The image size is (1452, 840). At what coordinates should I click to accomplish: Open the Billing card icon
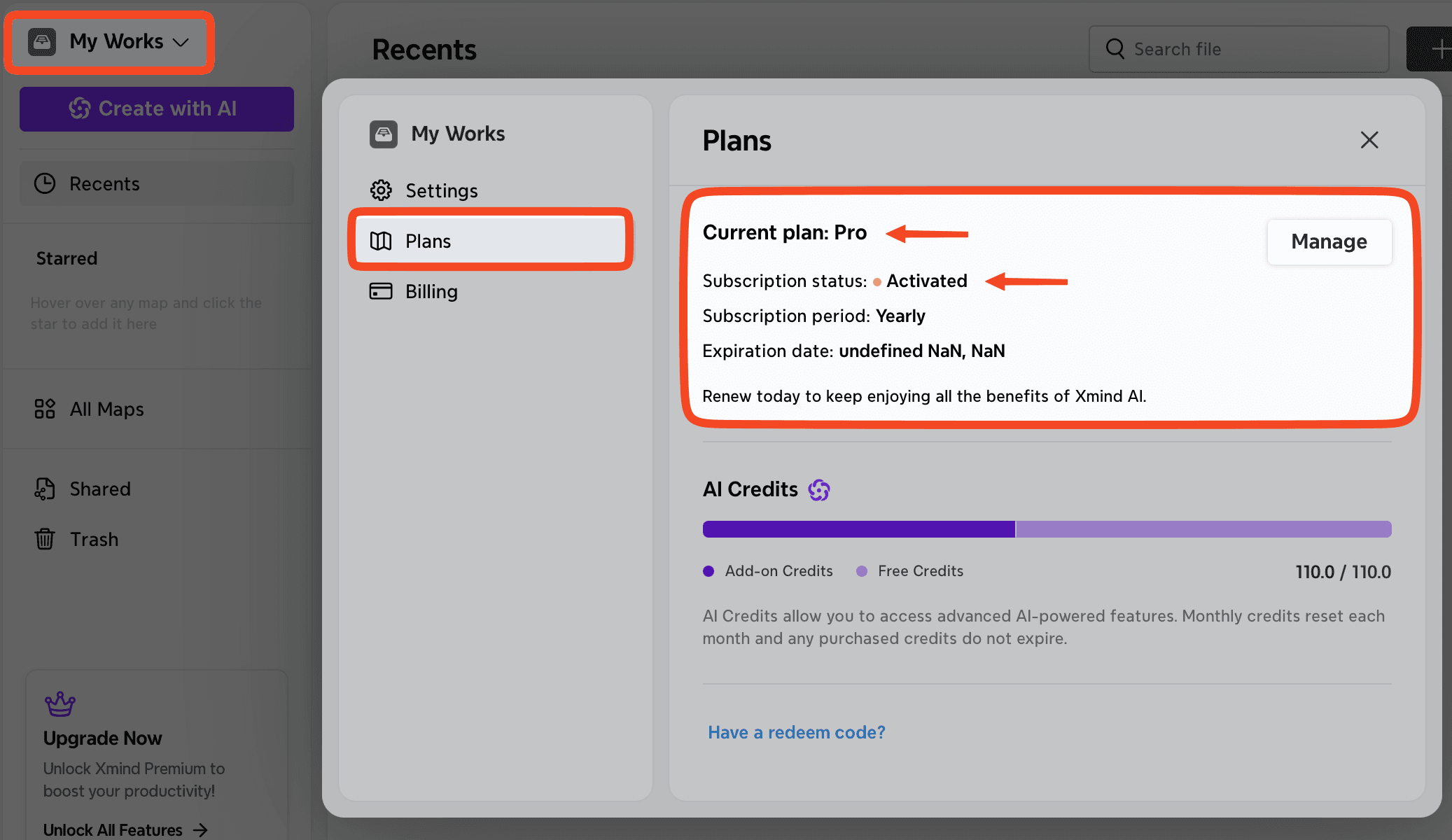(x=381, y=291)
